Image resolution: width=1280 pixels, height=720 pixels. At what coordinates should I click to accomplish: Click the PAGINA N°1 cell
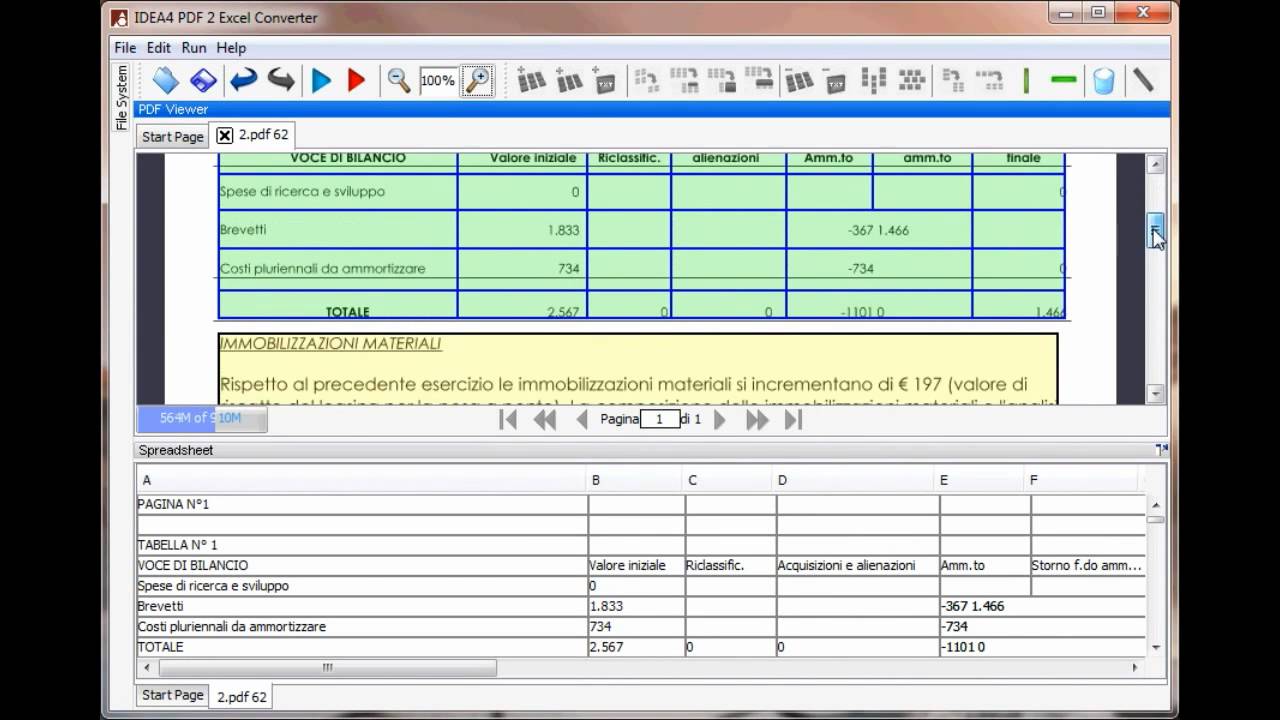coord(362,504)
